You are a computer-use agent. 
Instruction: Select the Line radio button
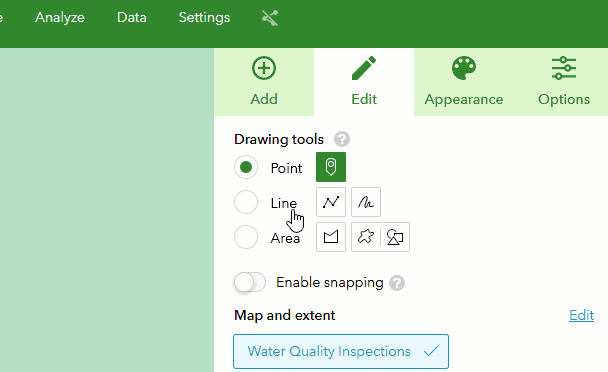[246, 202]
